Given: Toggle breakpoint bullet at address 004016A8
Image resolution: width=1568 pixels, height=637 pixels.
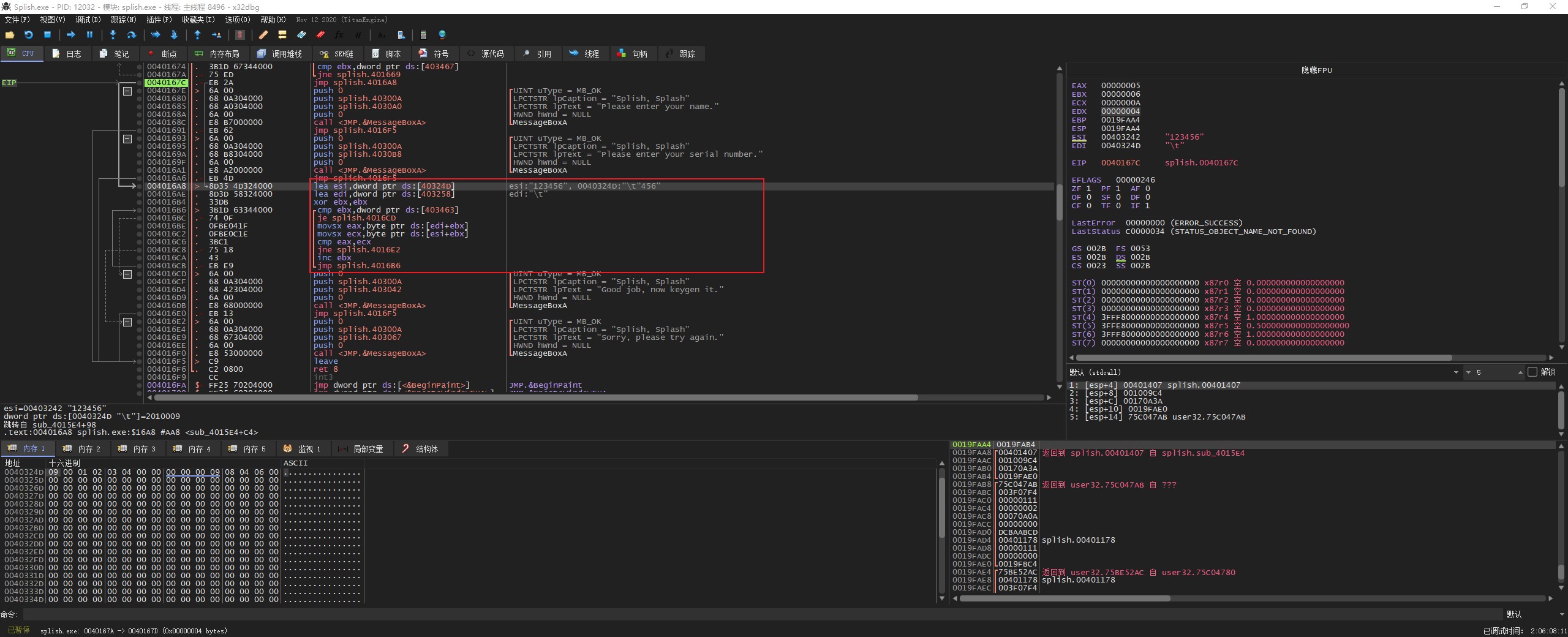Looking at the screenshot, I should pos(140,186).
